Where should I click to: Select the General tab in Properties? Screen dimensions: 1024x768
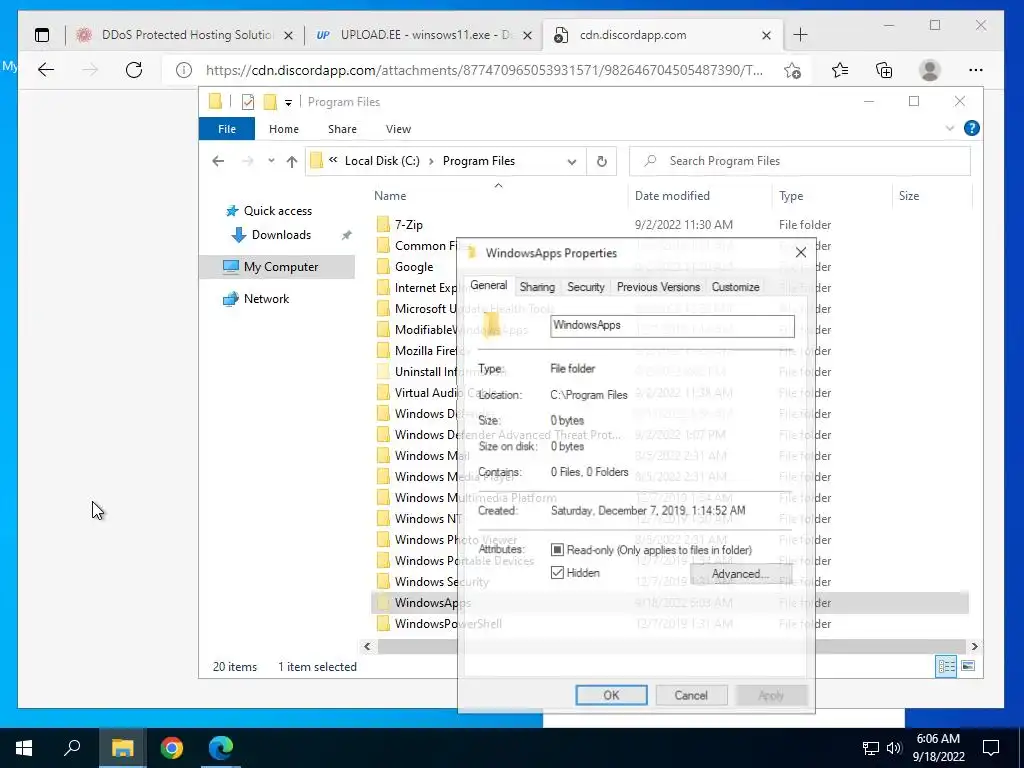(488, 285)
